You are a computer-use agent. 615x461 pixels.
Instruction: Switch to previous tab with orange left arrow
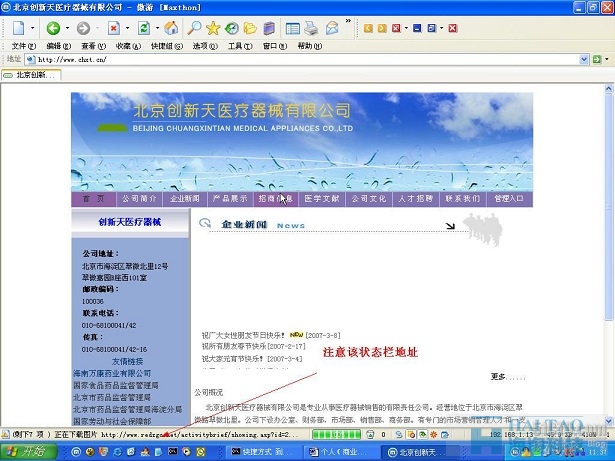pyautogui.click(x=368, y=28)
